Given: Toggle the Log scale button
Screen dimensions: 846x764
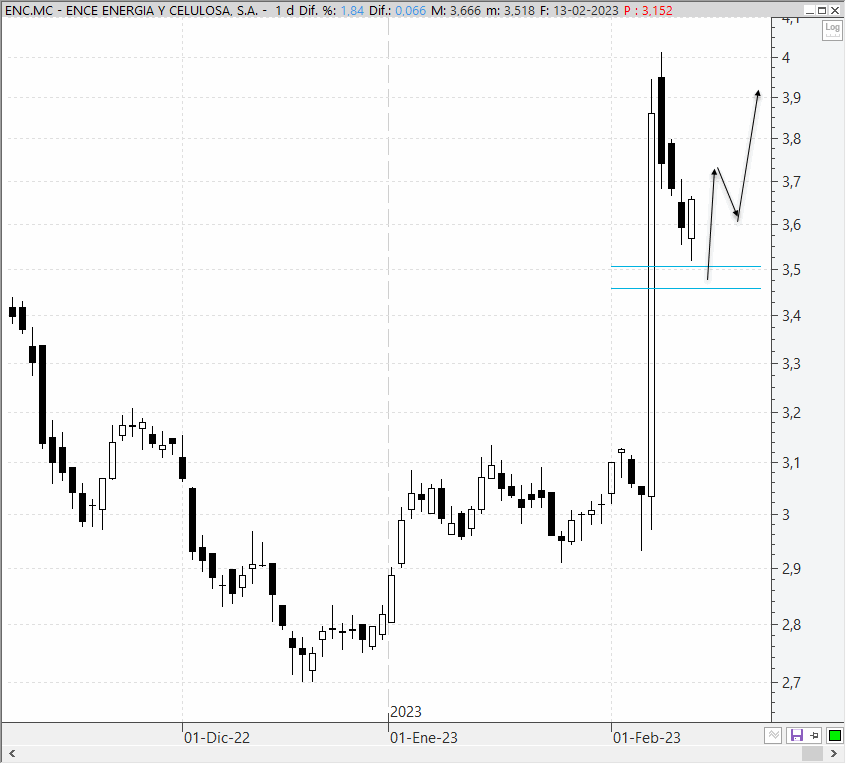Looking at the screenshot, I should point(832,30).
